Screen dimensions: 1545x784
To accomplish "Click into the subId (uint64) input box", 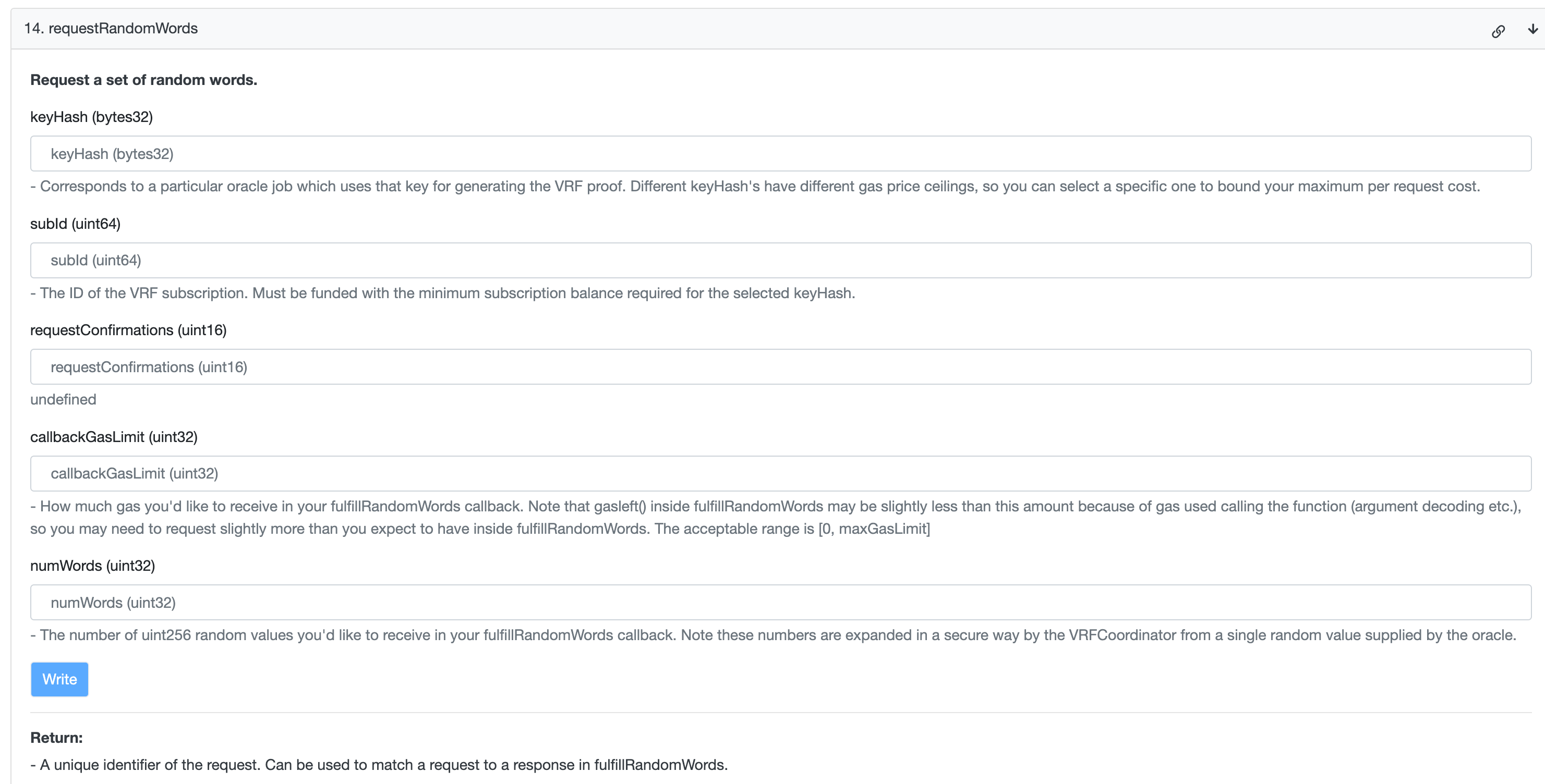I will click(x=780, y=260).
